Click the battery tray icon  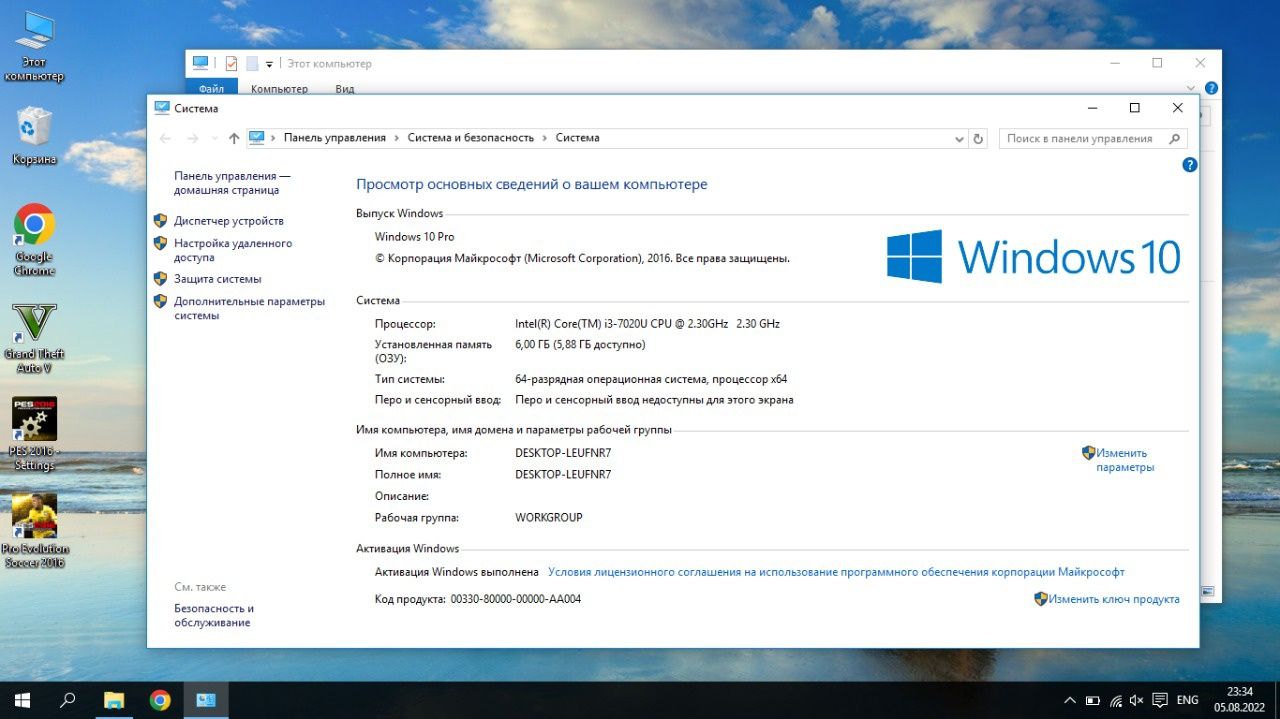[1093, 700]
